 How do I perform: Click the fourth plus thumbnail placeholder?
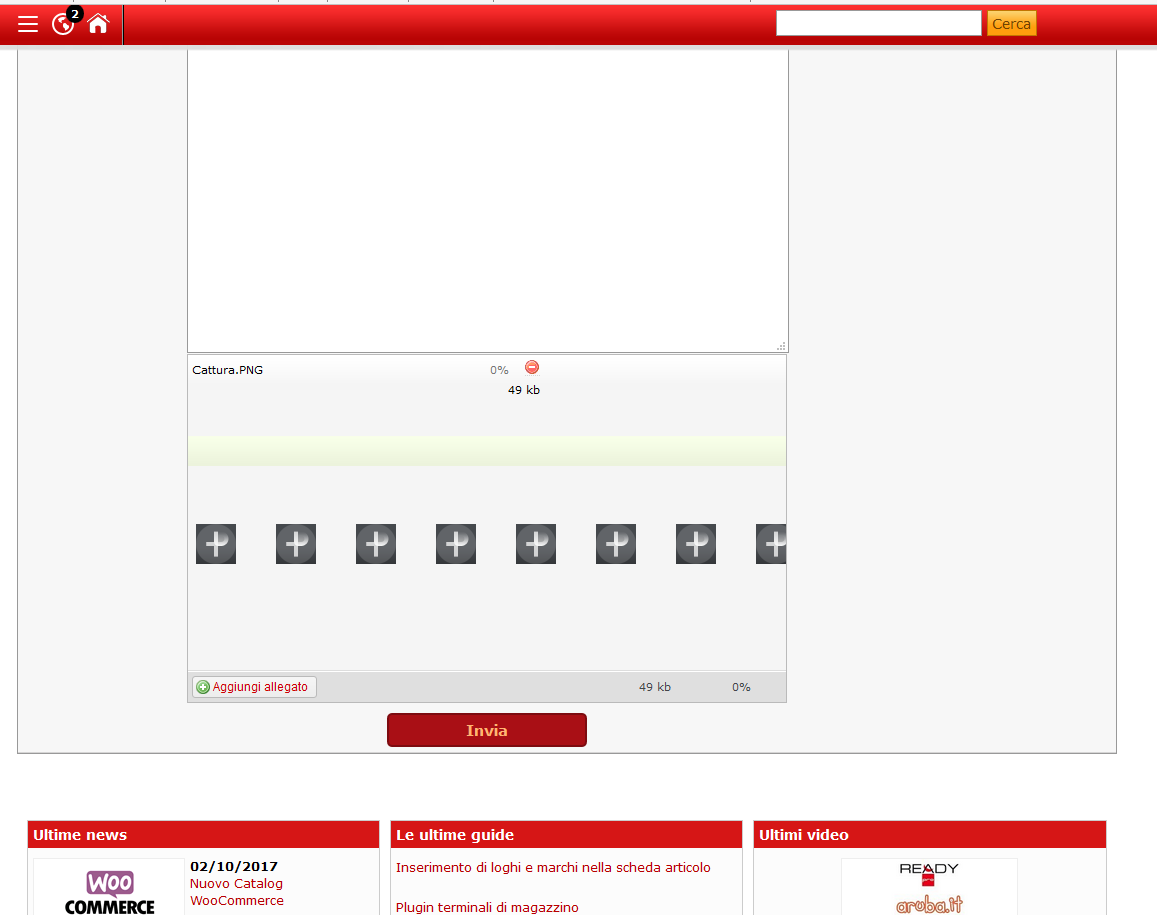tap(456, 544)
